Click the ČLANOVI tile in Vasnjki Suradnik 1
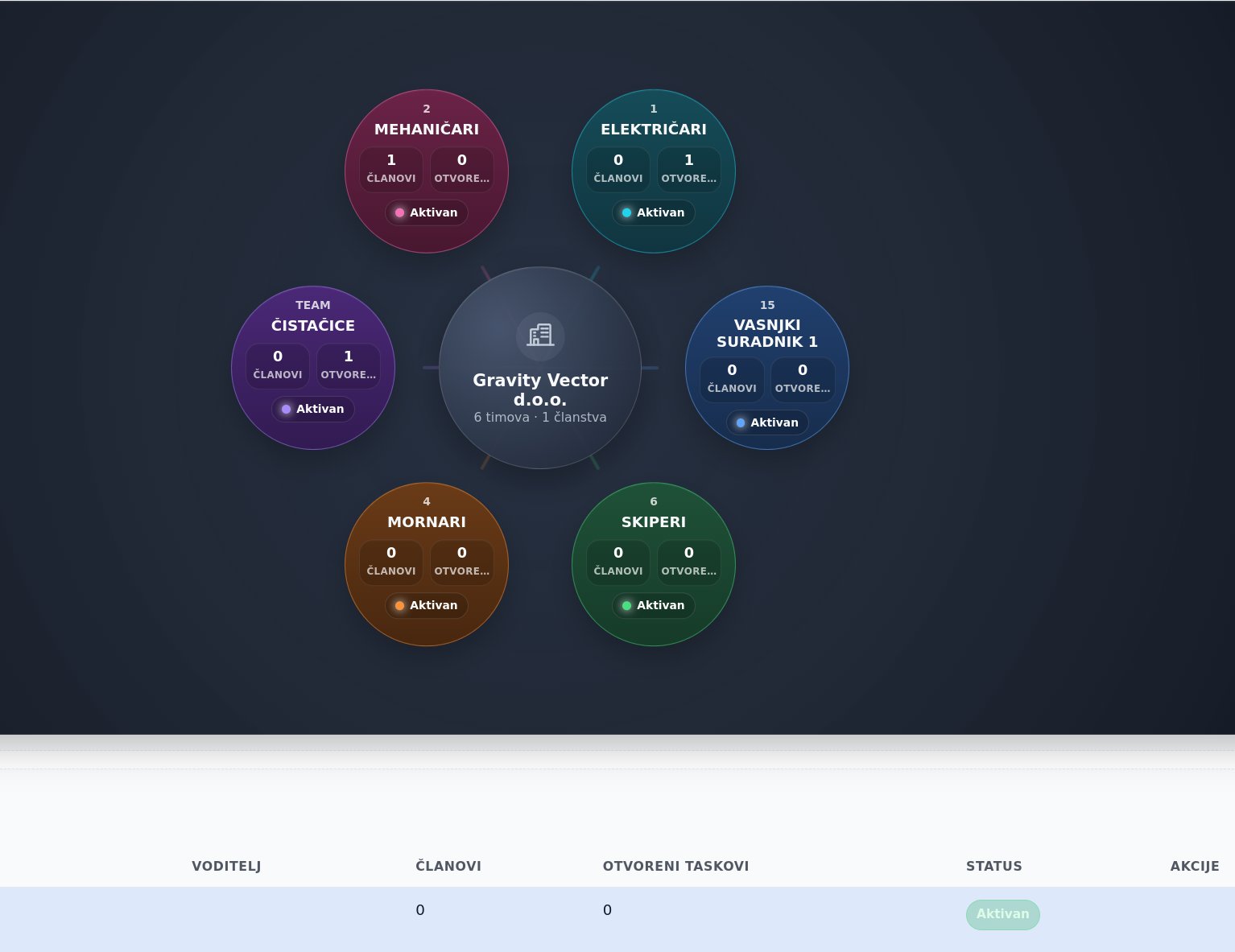The image size is (1235, 952). point(732,379)
